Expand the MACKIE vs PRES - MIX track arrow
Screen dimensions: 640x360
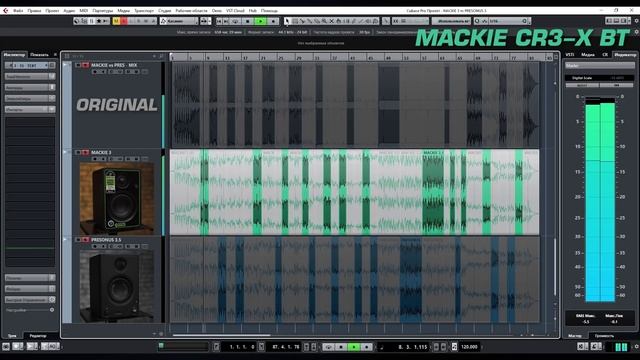coord(65,64)
